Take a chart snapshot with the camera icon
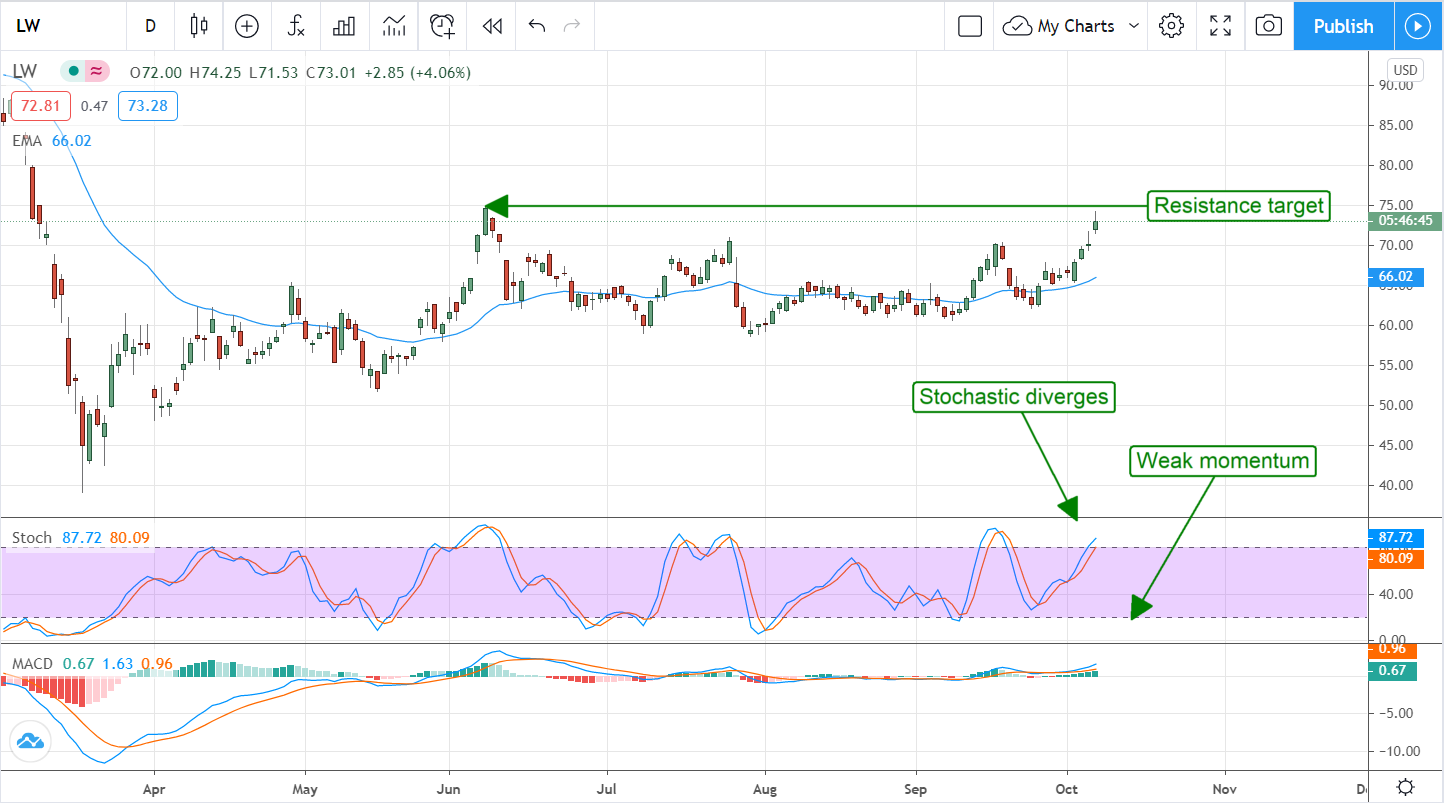1444x803 pixels. 1268,26
